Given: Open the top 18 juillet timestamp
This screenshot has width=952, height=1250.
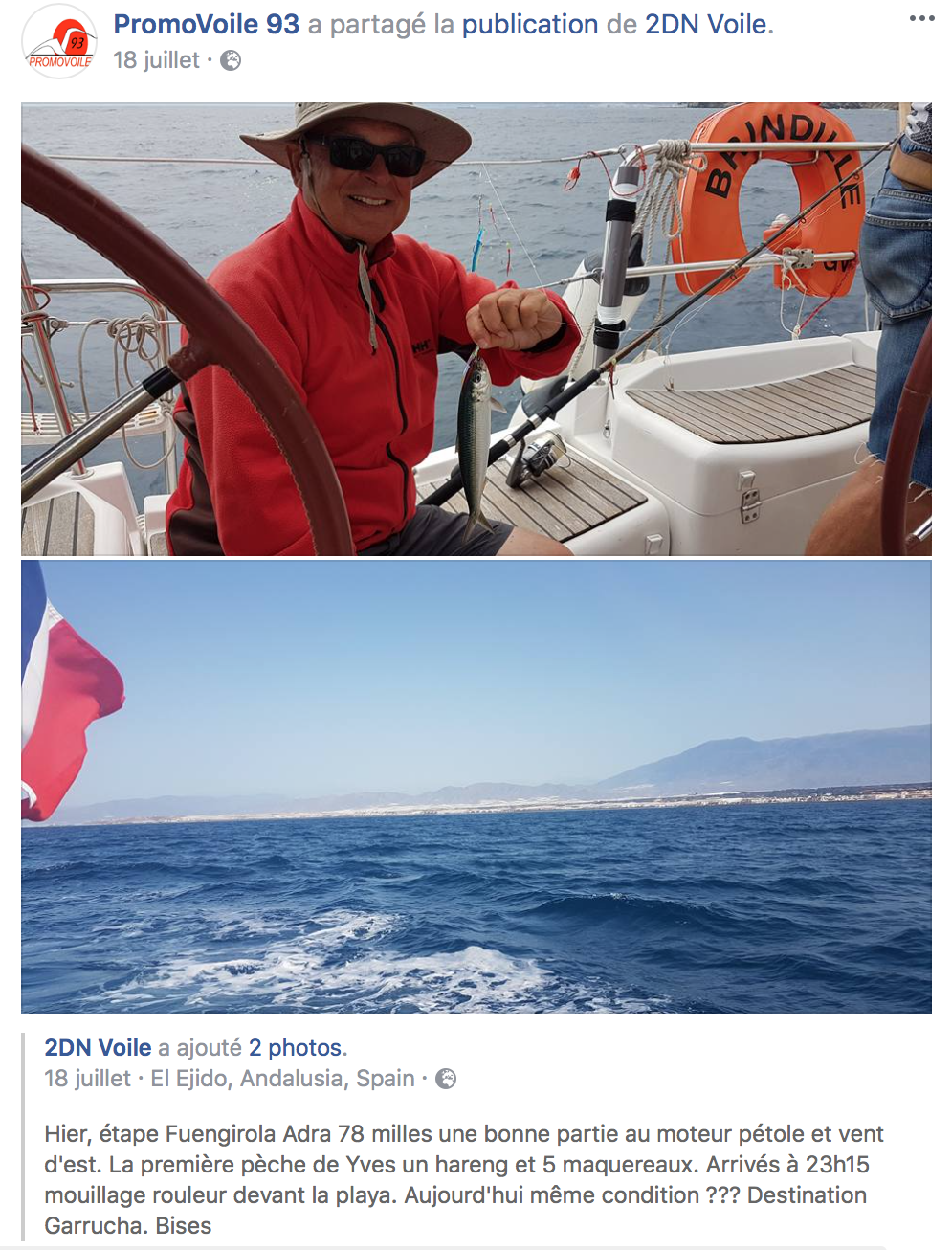Looking at the screenshot, I should (x=156, y=60).
